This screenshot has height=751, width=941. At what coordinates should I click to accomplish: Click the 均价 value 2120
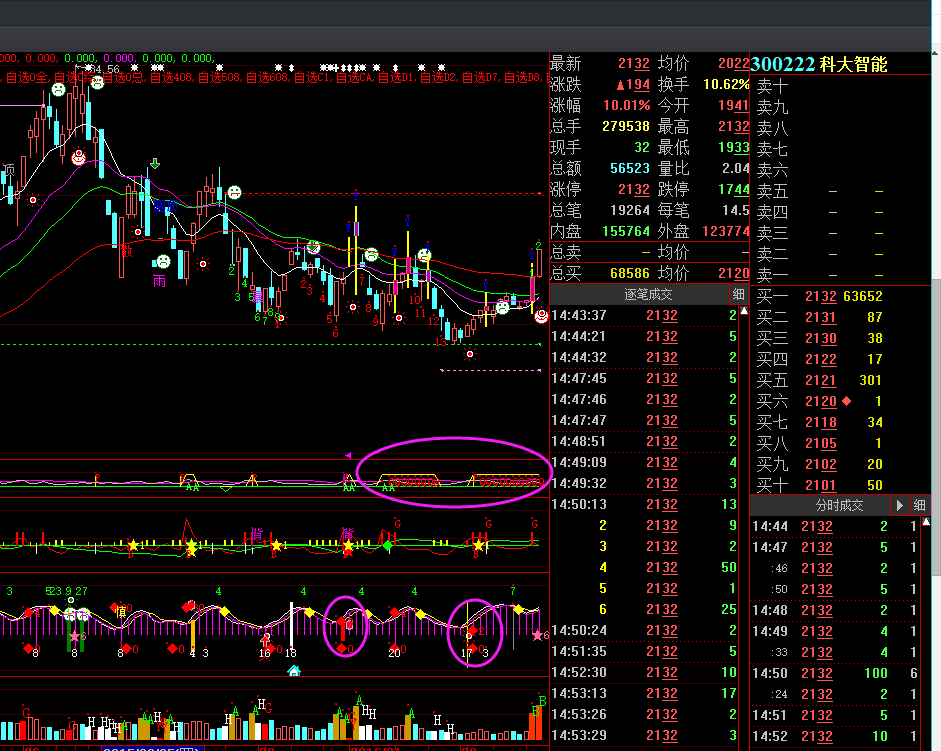(x=733, y=274)
